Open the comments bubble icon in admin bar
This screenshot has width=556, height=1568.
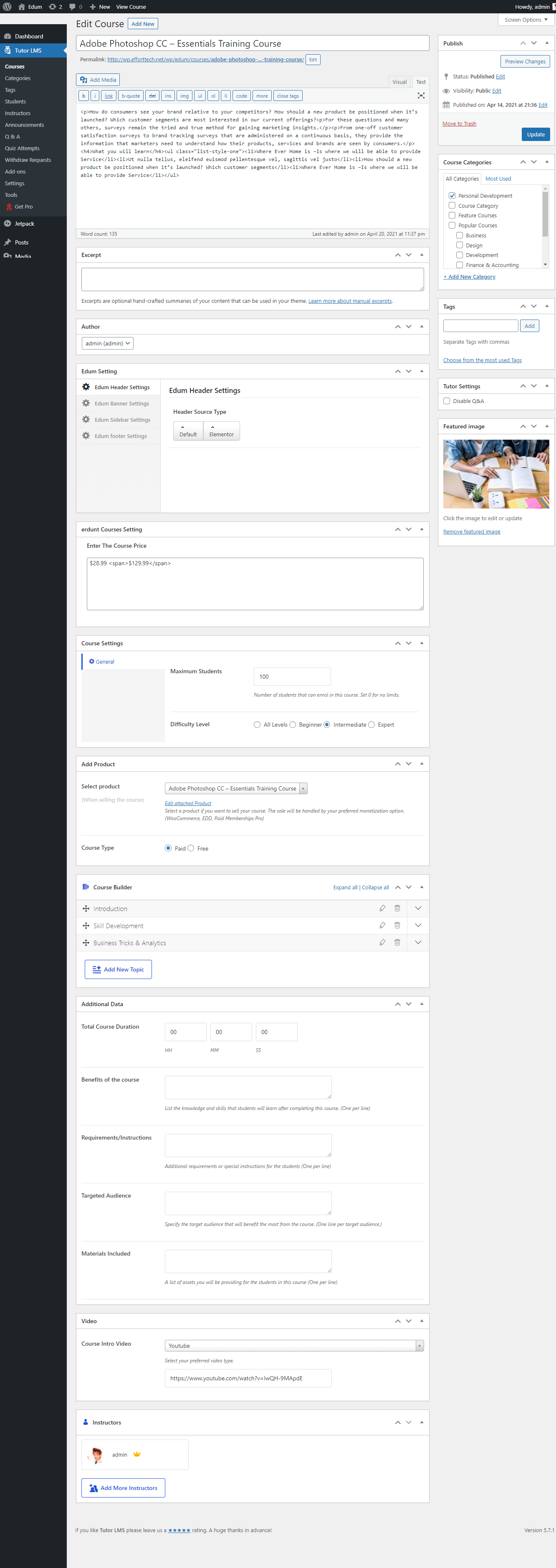click(73, 7)
